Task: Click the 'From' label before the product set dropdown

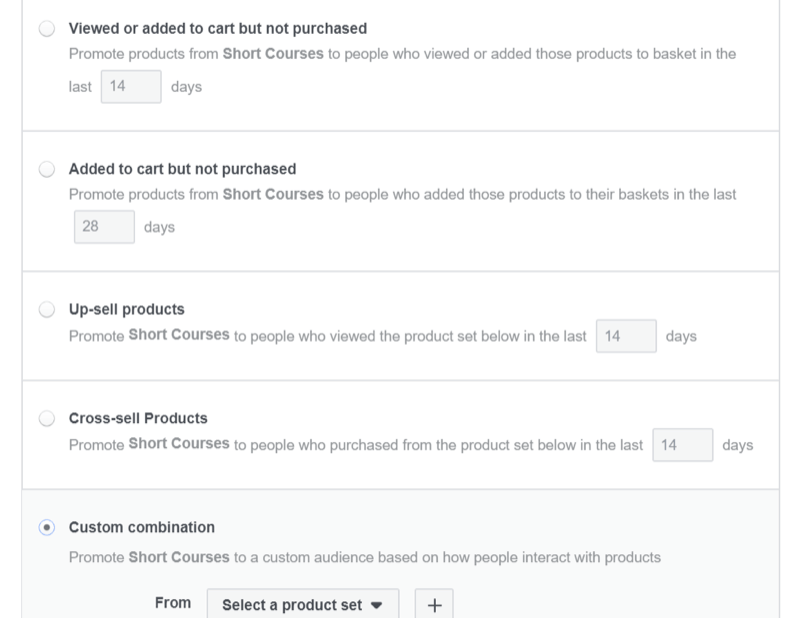Action: 173,604
